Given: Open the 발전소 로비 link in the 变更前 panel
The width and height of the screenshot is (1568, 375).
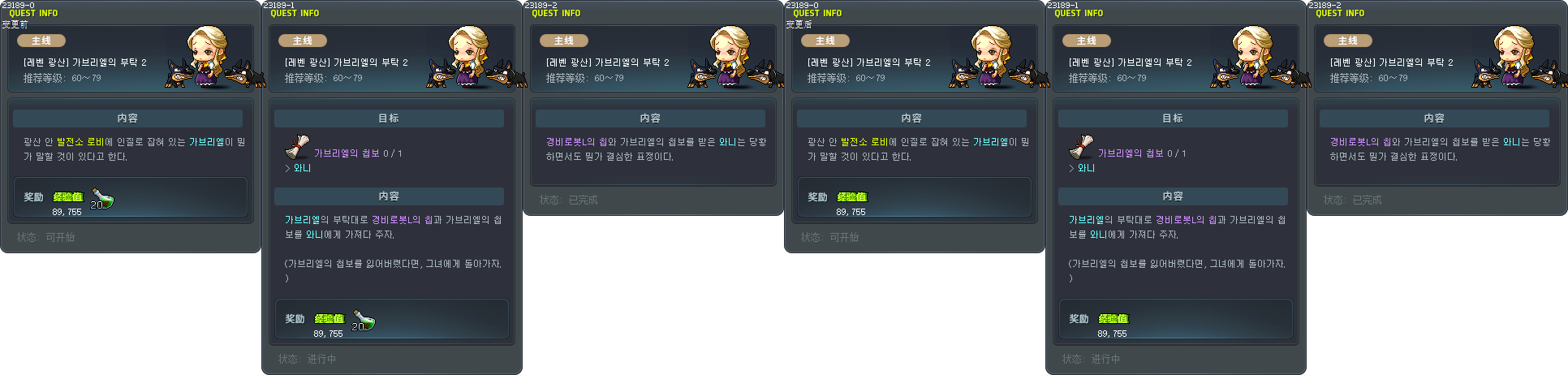Looking at the screenshot, I should coord(80,142).
